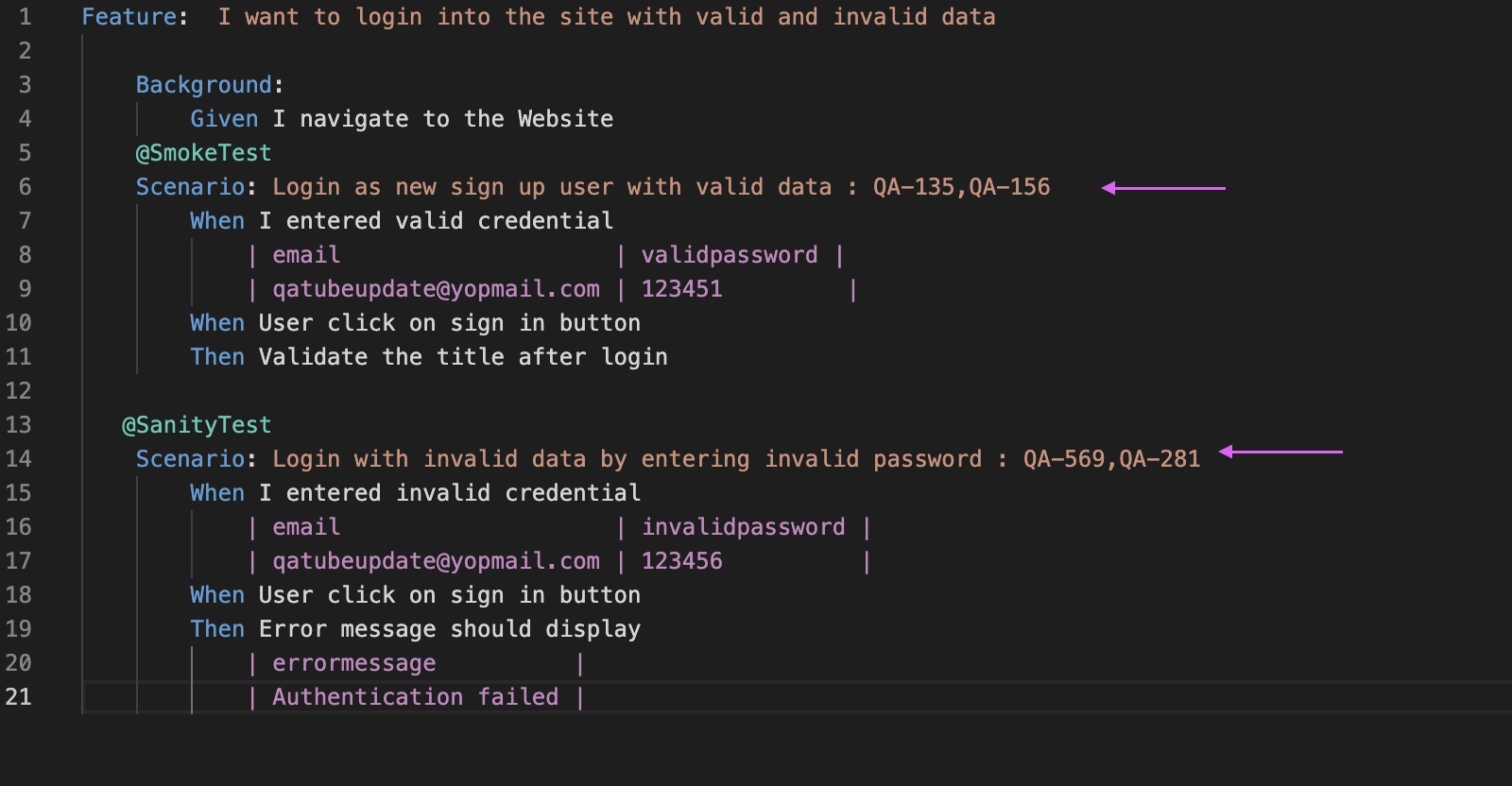
Task: Click line number 1 in the gutter
Action: click(x=25, y=17)
